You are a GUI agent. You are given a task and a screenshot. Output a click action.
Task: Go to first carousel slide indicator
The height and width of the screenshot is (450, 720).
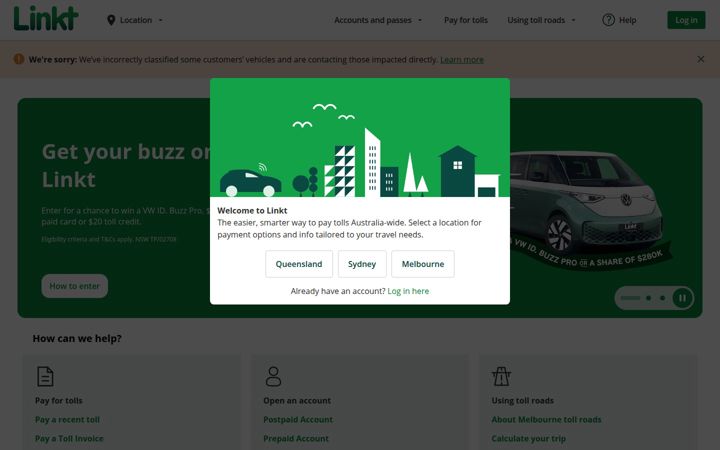point(630,298)
